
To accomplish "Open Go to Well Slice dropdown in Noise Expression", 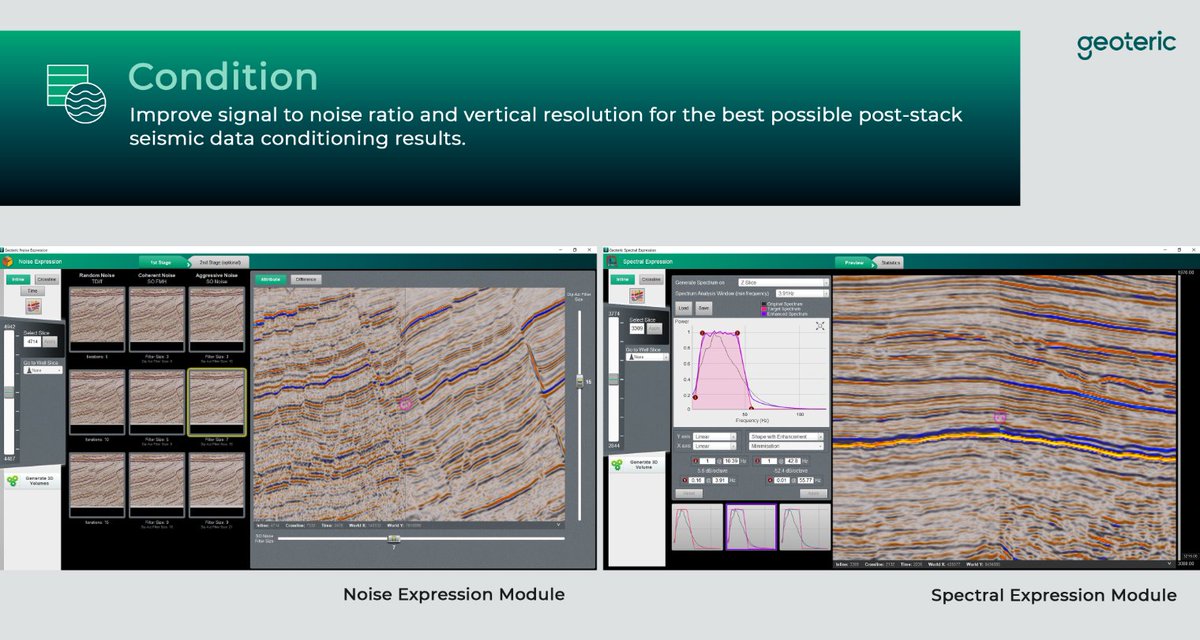I will (43, 370).
